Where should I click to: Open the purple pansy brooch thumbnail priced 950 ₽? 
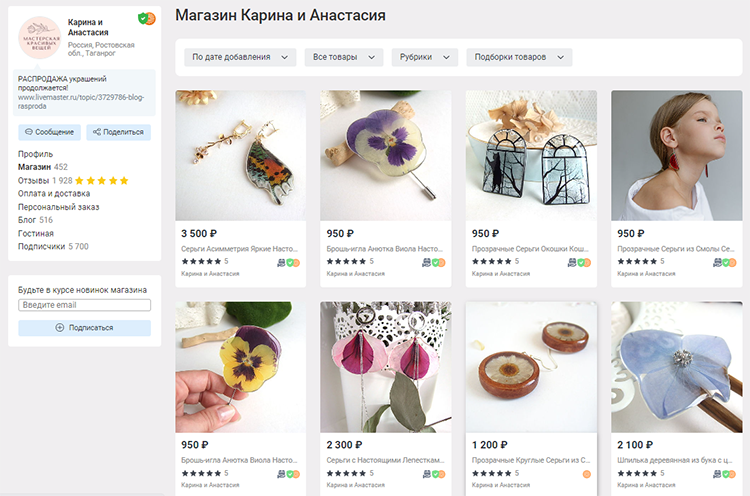pos(385,155)
